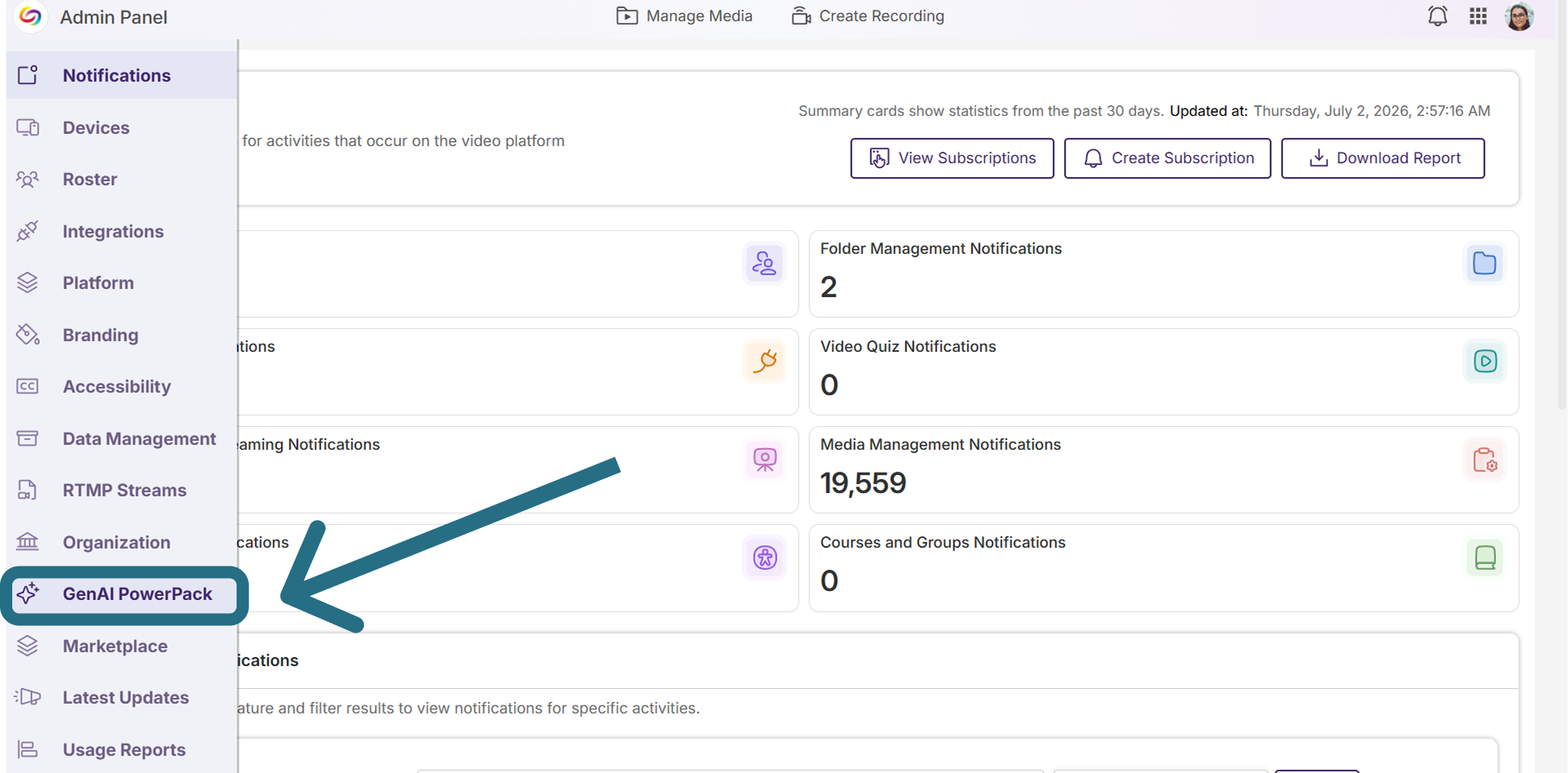This screenshot has width=1568, height=773.
Task: Click the Create Subscription button
Action: click(x=1167, y=158)
